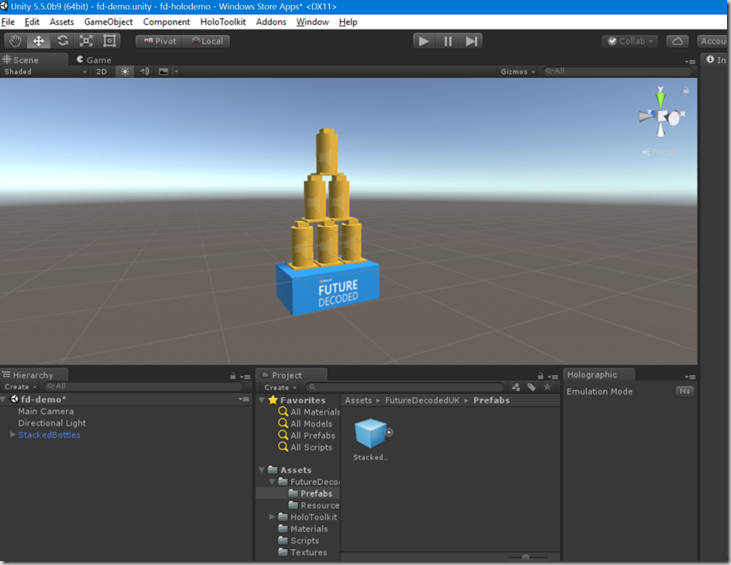The height and width of the screenshot is (565, 731).
Task: Select the Rotate tool
Action: tap(62, 41)
